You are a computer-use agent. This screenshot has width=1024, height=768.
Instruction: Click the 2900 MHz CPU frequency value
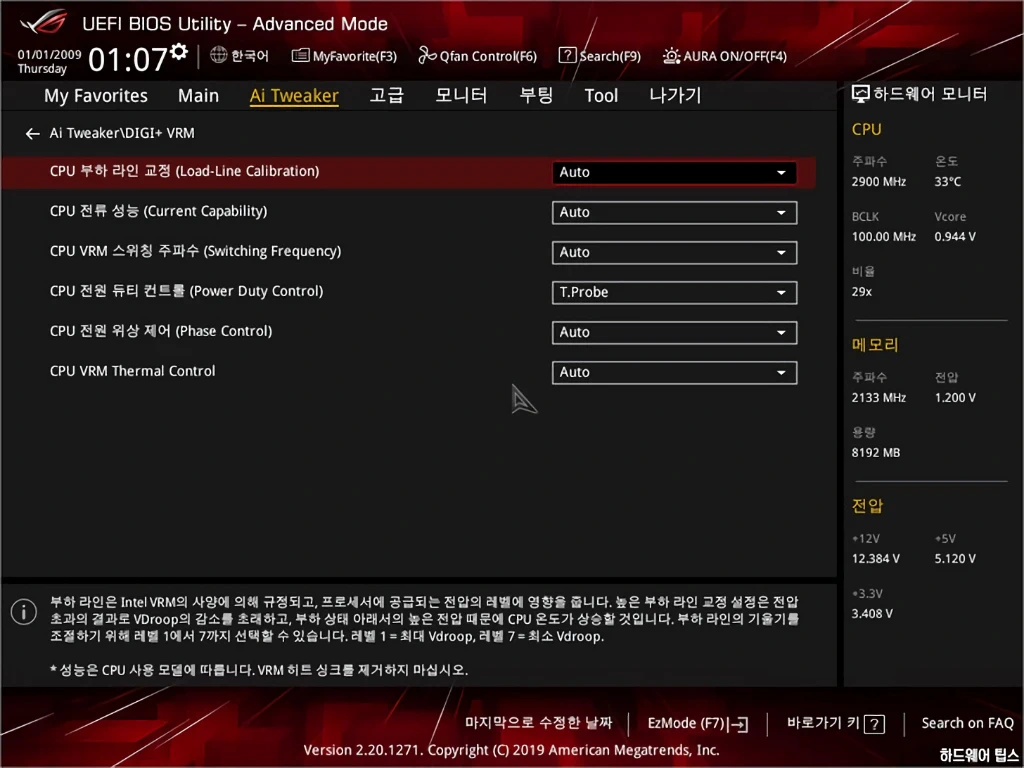[878, 182]
